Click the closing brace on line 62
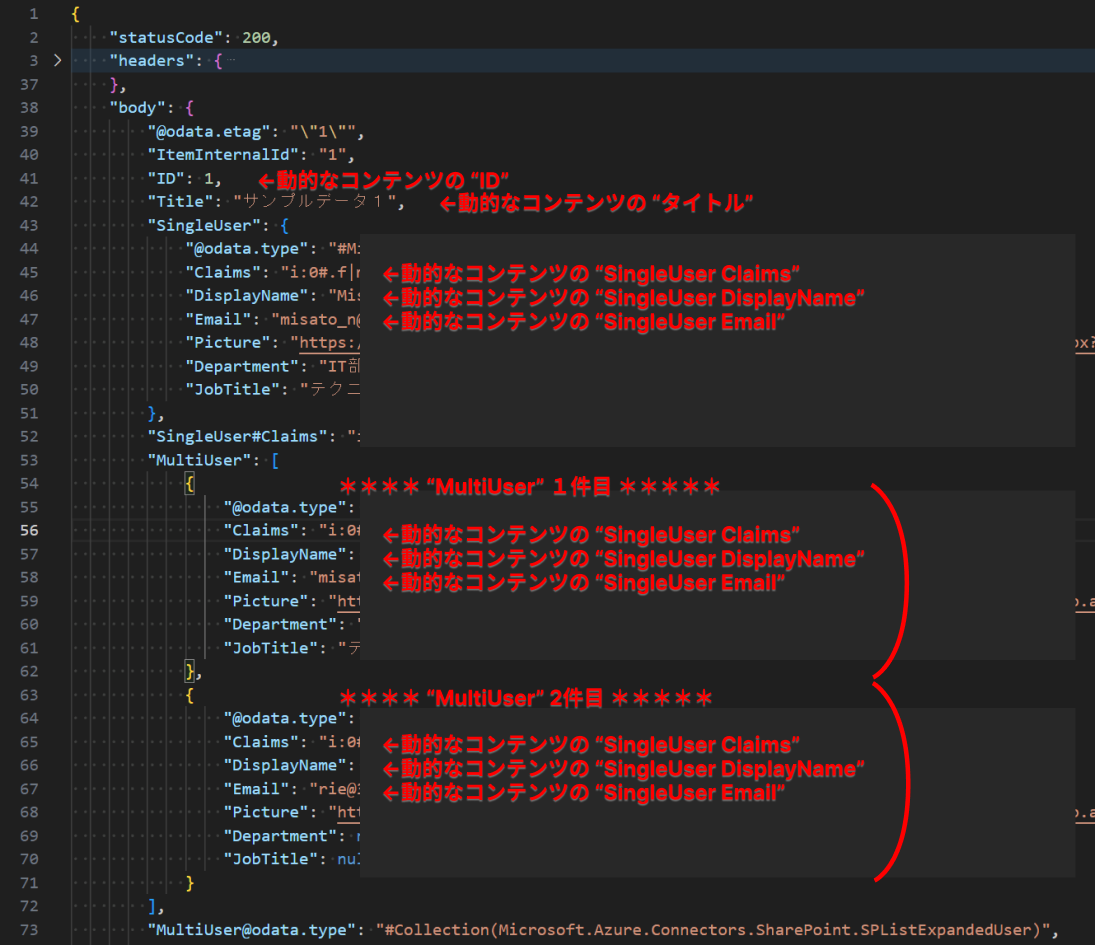 [189, 672]
